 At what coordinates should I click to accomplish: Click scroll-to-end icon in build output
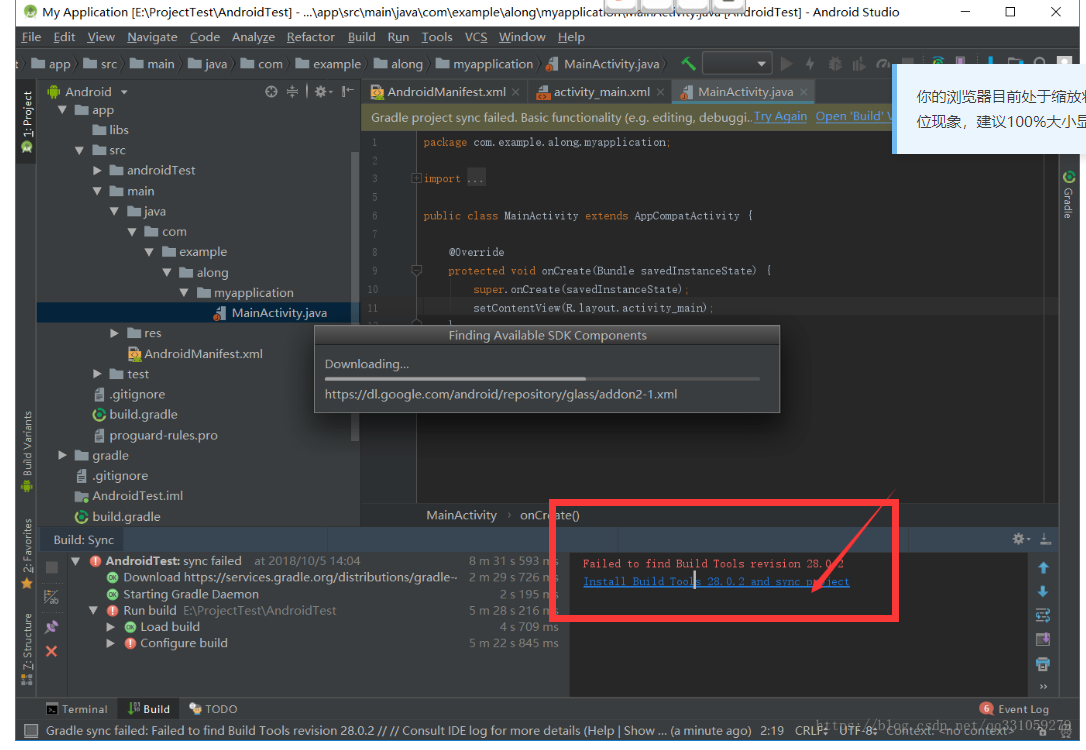[x=1043, y=639]
